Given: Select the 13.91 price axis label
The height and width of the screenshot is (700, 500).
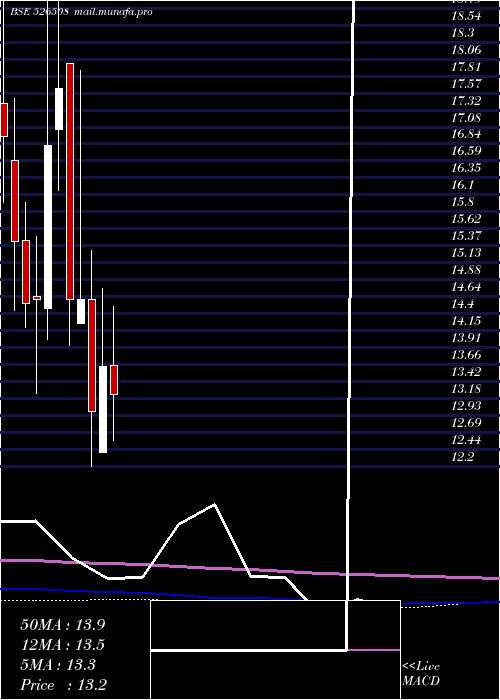Looking at the screenshot, I should point(466,338).
